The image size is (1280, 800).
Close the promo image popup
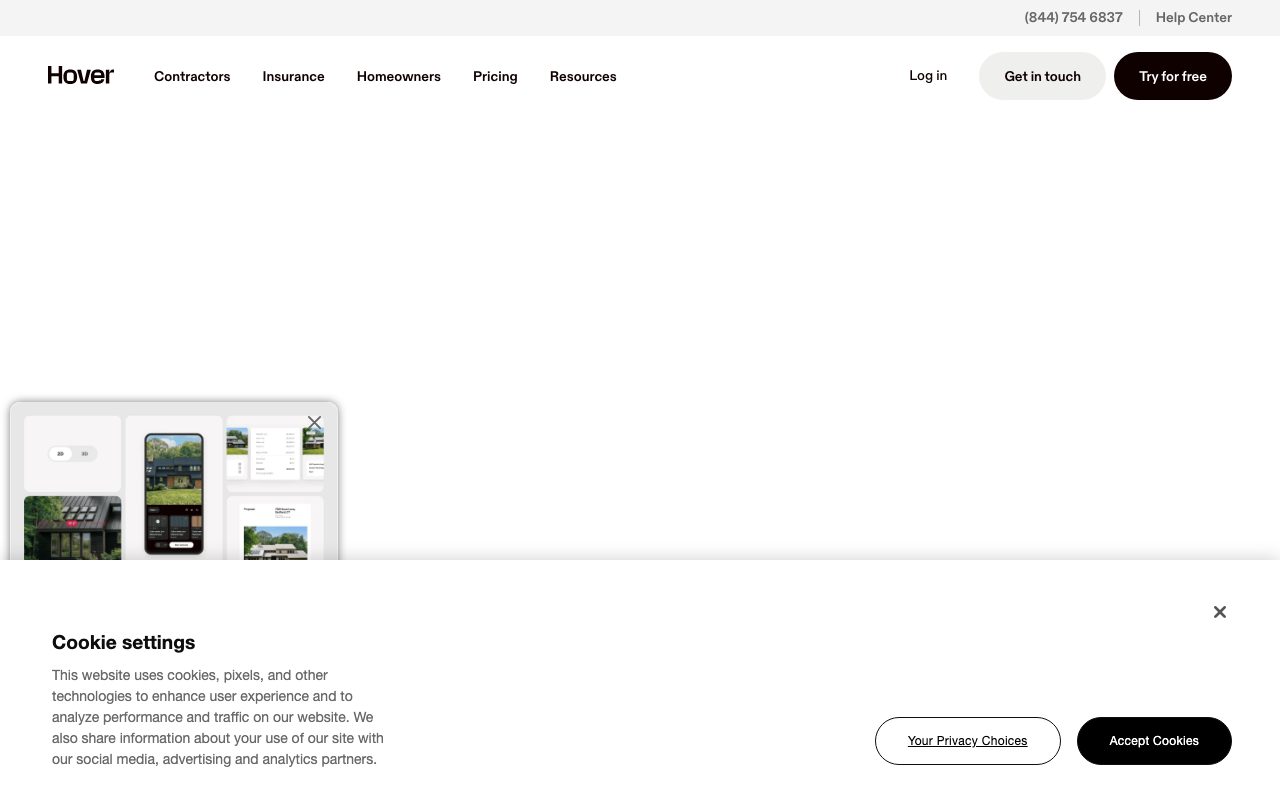click(315, 422)
